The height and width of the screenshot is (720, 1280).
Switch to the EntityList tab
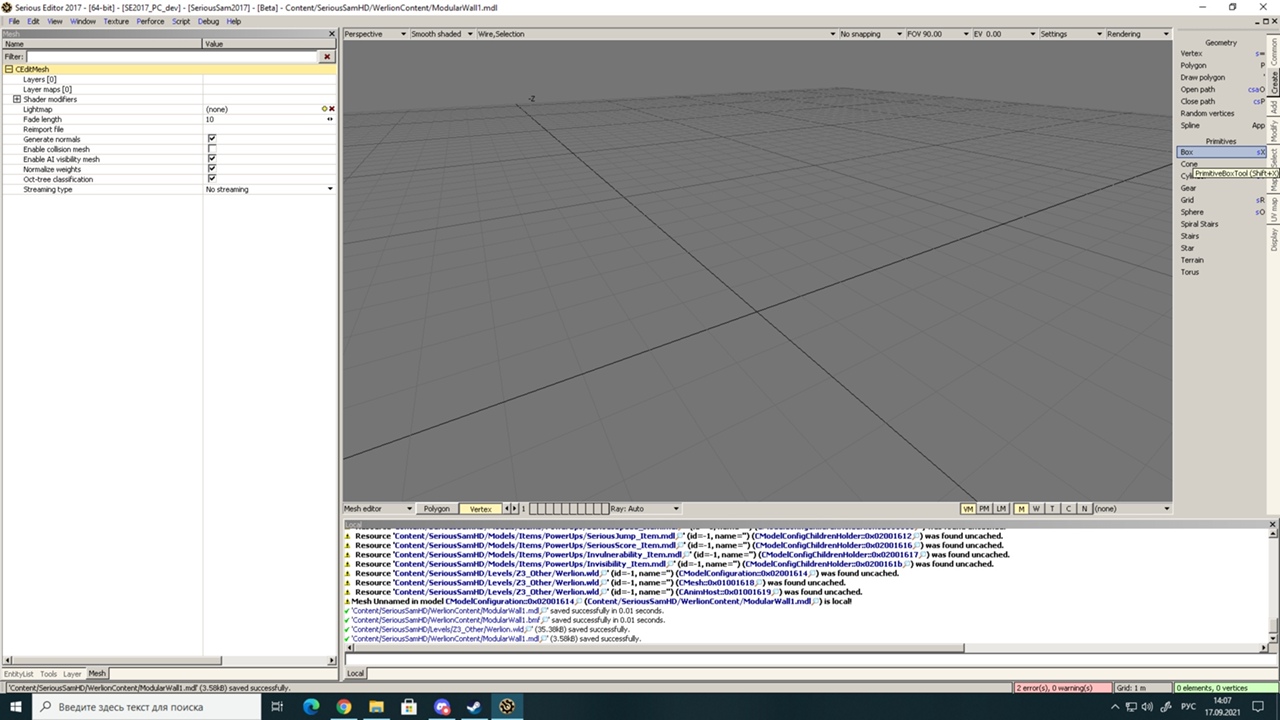click(x=18, y=674)
